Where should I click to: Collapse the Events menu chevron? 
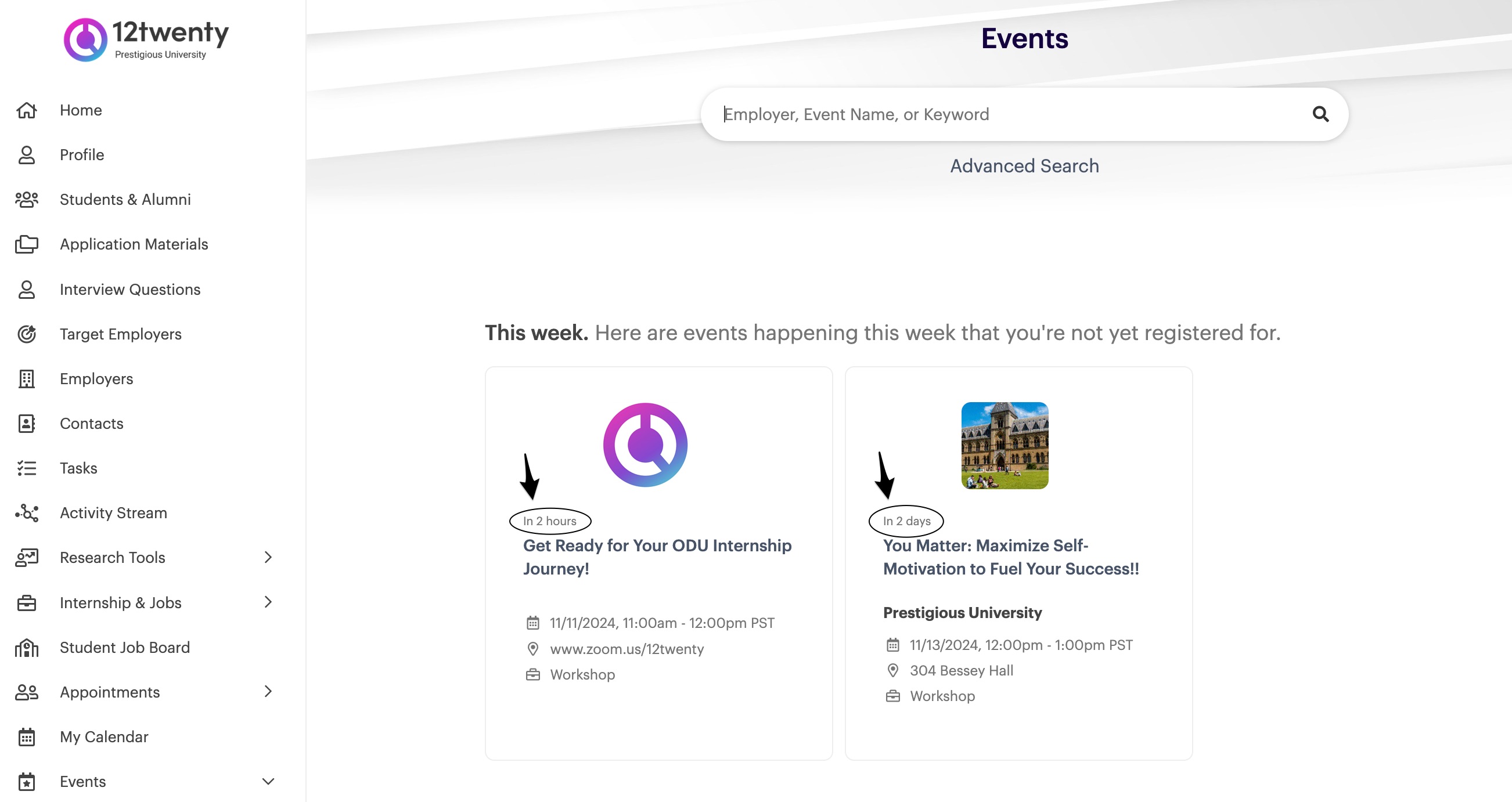[268, 782]
